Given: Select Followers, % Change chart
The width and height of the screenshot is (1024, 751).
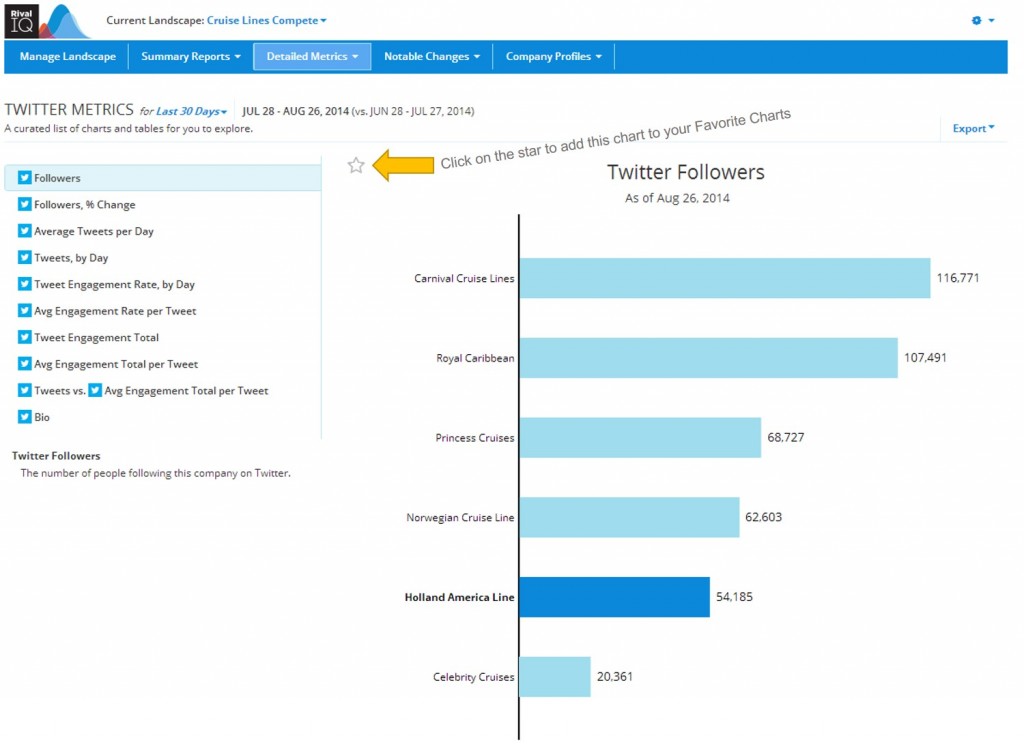Looking at the screenshot, I should pos(84,204).
